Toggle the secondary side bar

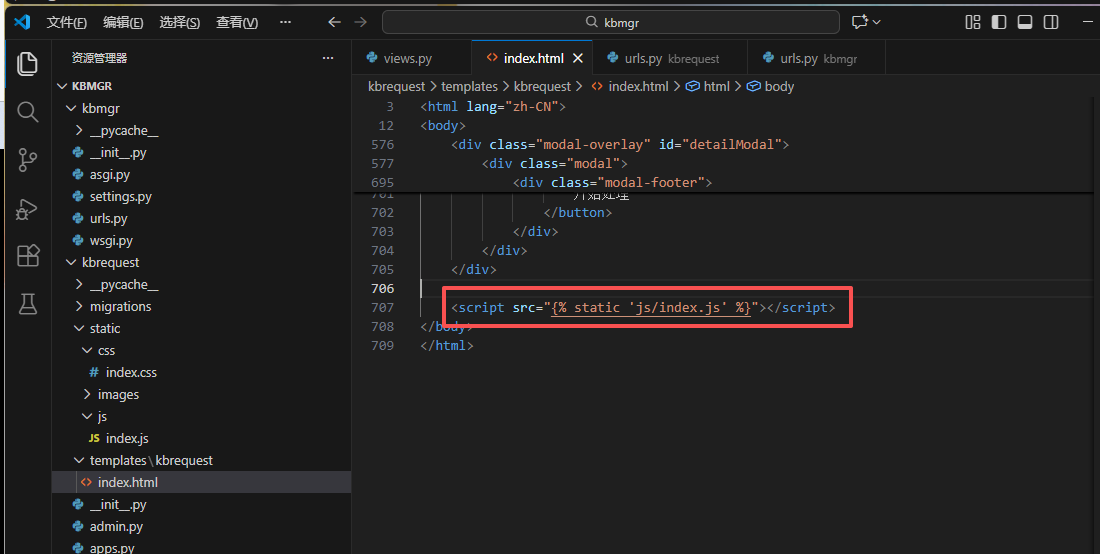point(1050,22)
